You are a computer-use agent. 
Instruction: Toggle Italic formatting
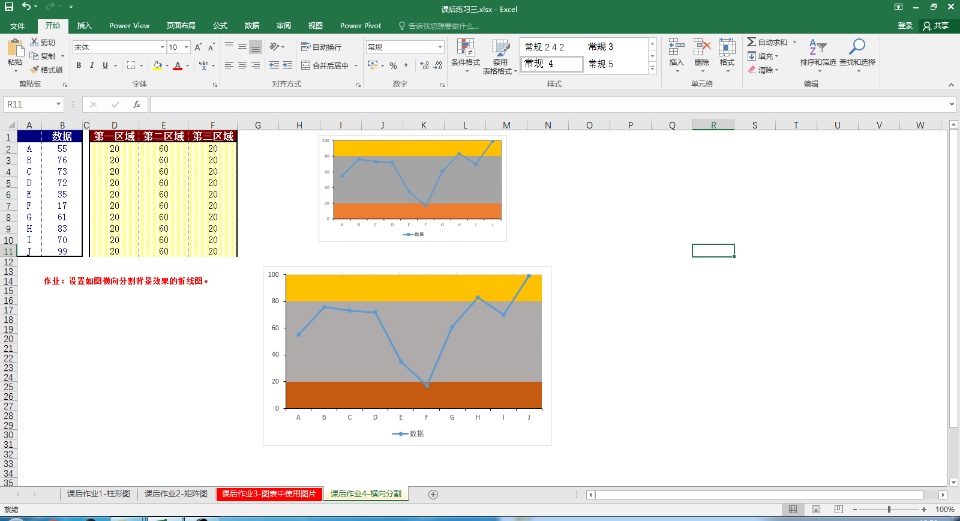pyautogui.click(x=92, y=66)
